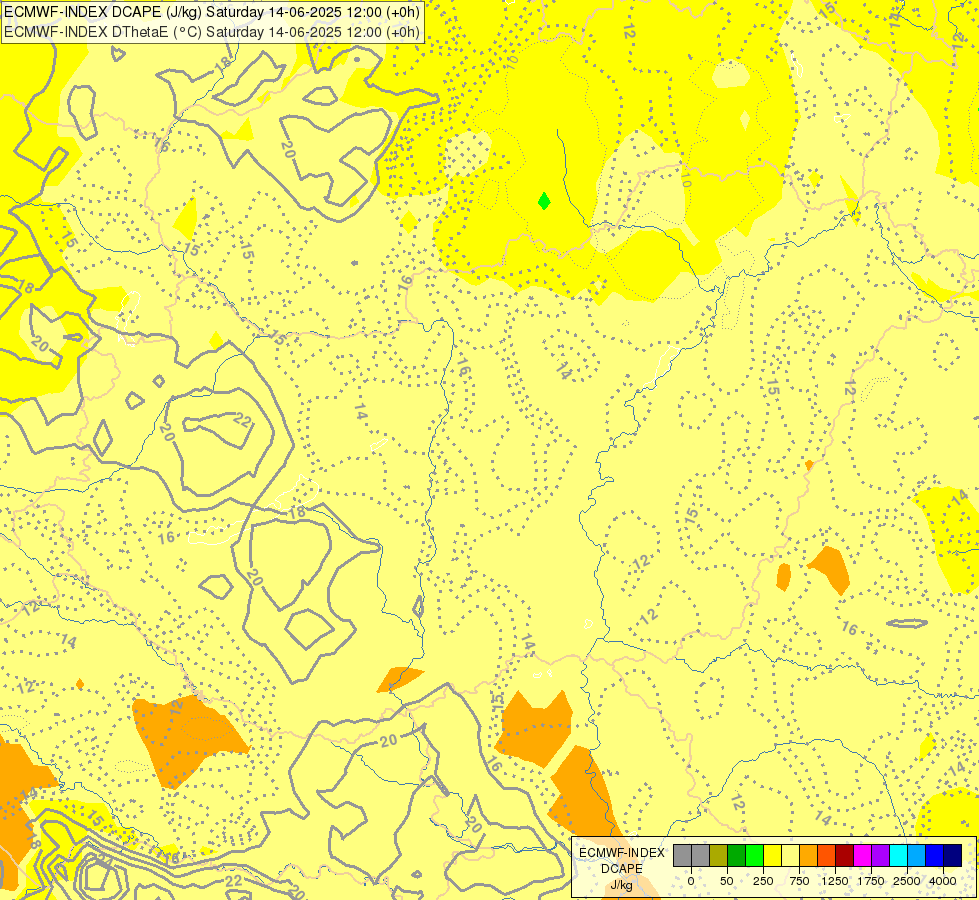Select the dark green legend swatch
Viewport: 979px width, 900px height.
click(737, 856)
